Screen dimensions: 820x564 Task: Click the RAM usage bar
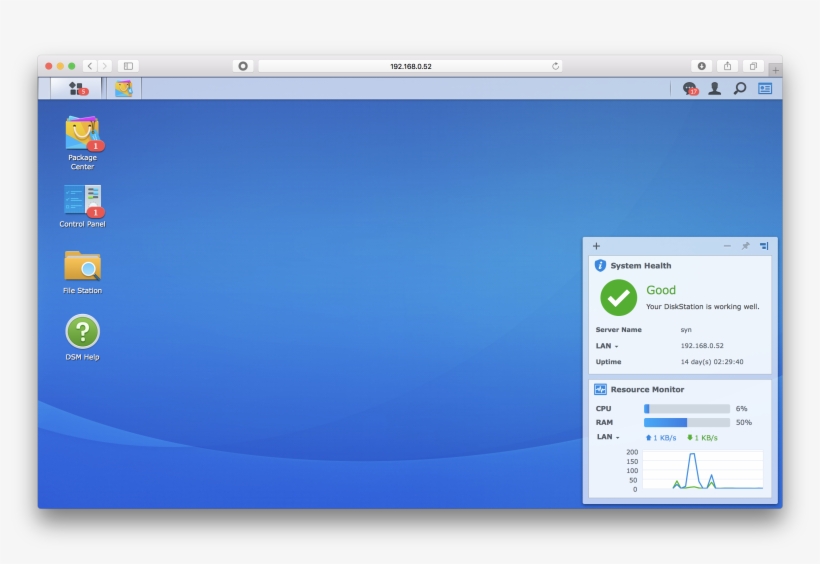point(687,422)
